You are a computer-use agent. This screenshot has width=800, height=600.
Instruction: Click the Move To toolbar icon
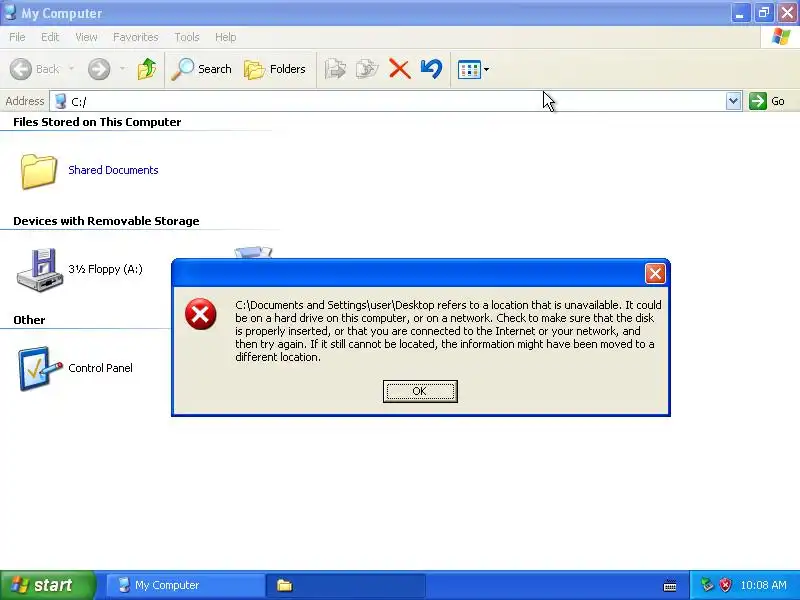click(x=335, y=69)
